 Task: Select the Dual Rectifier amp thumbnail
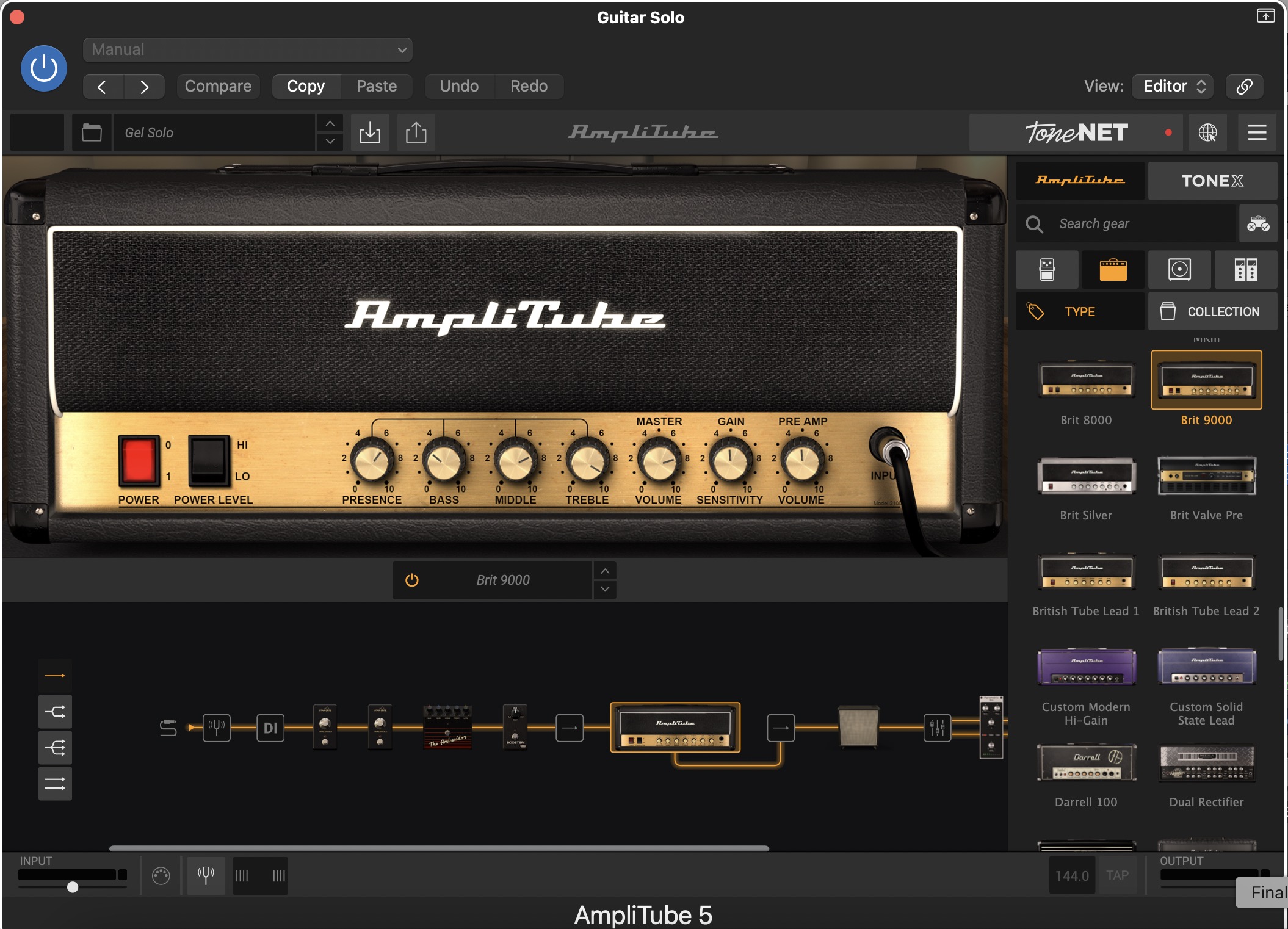coord(1206,763)
